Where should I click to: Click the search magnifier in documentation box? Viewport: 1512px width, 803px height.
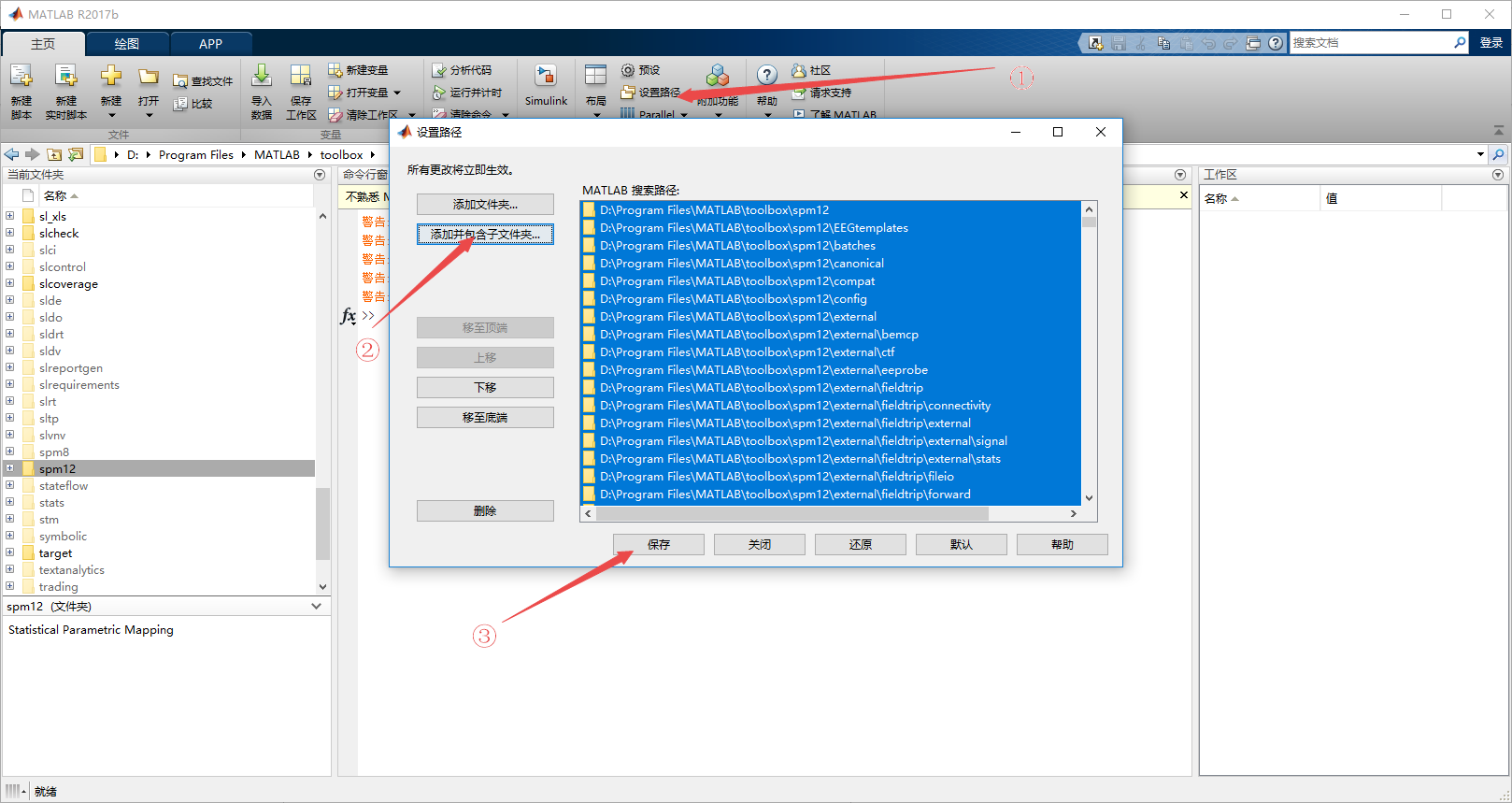click(x=1460, y=42)
